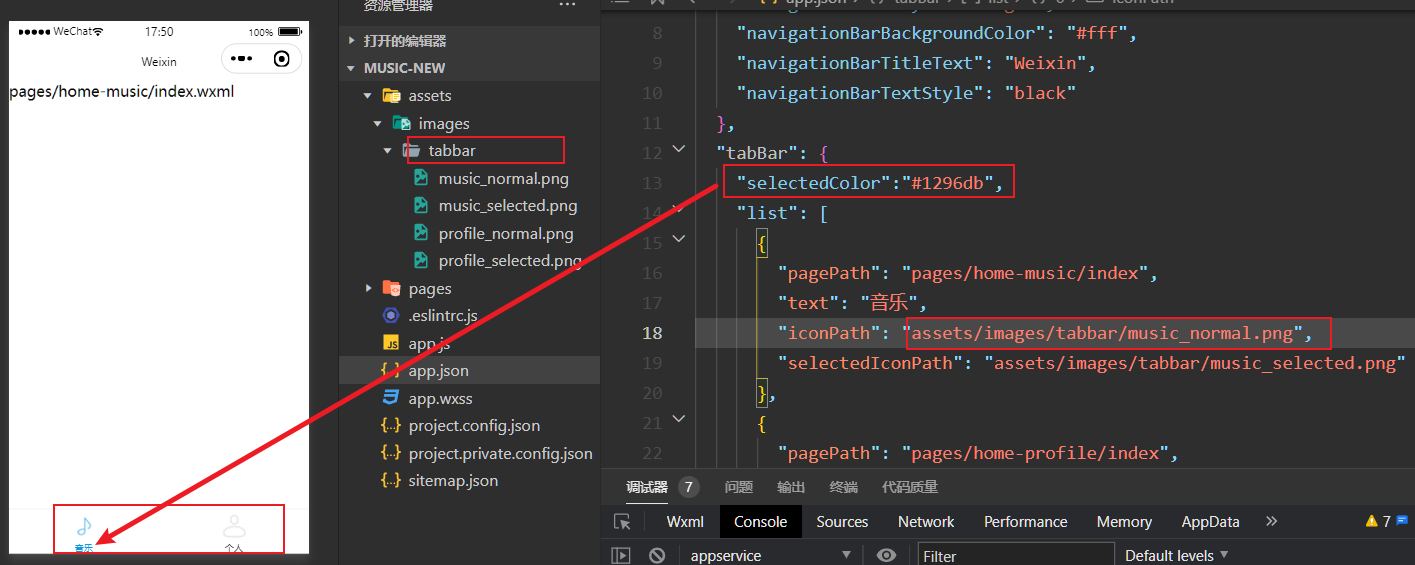
Task: Tap the 音乐 music tab in simulator
Action: [84, 531]
